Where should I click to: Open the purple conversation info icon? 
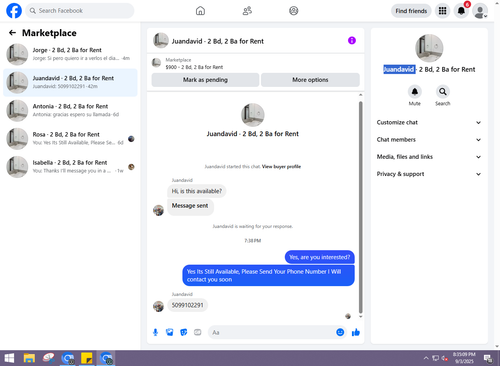pyautogui.click(x=352, y=41)
